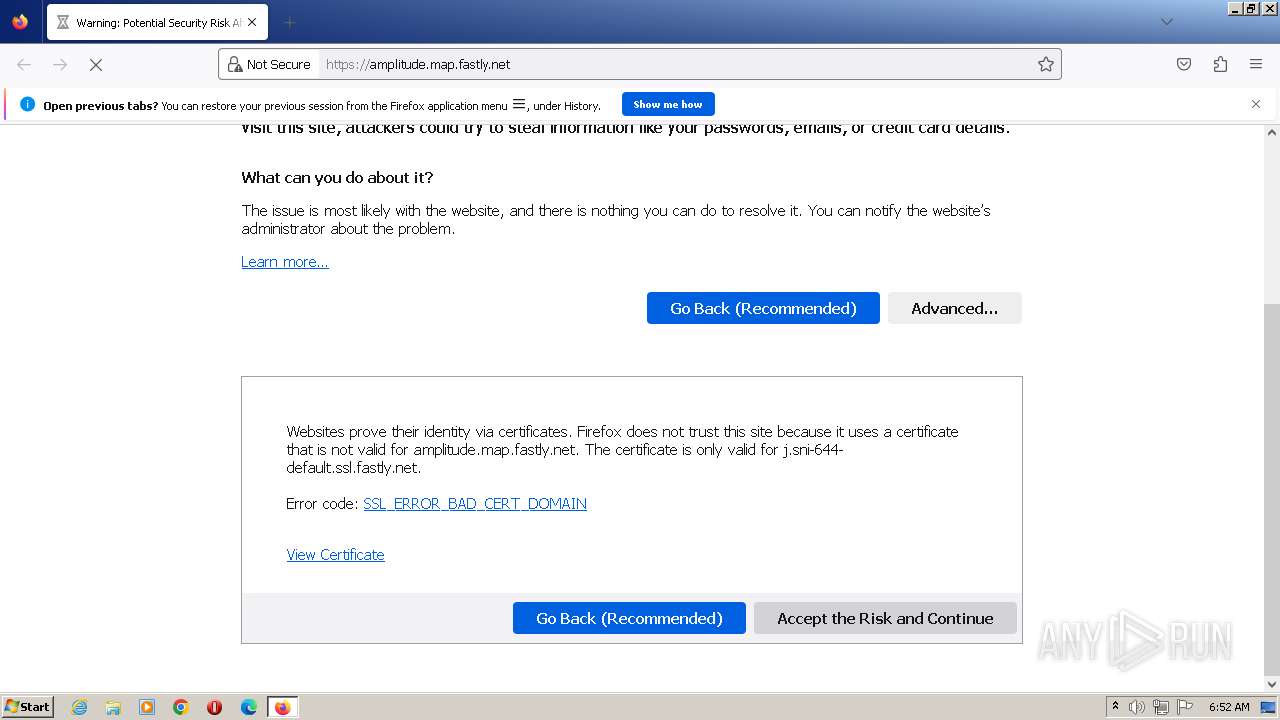Click the 6:52 AM system clock
This screenshot has width=1280, height=720.
pos(1229,707)
